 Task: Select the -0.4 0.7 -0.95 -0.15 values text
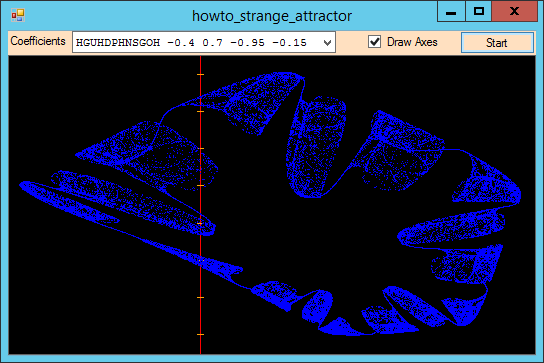237,43
